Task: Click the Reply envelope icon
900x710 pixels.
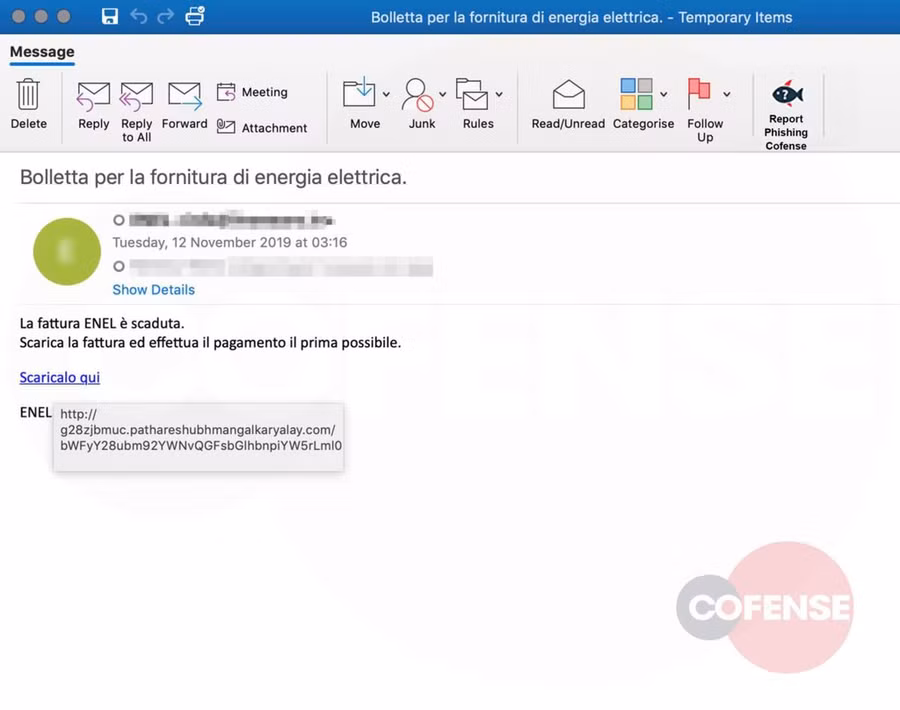Action: click(x=93, y=96)
